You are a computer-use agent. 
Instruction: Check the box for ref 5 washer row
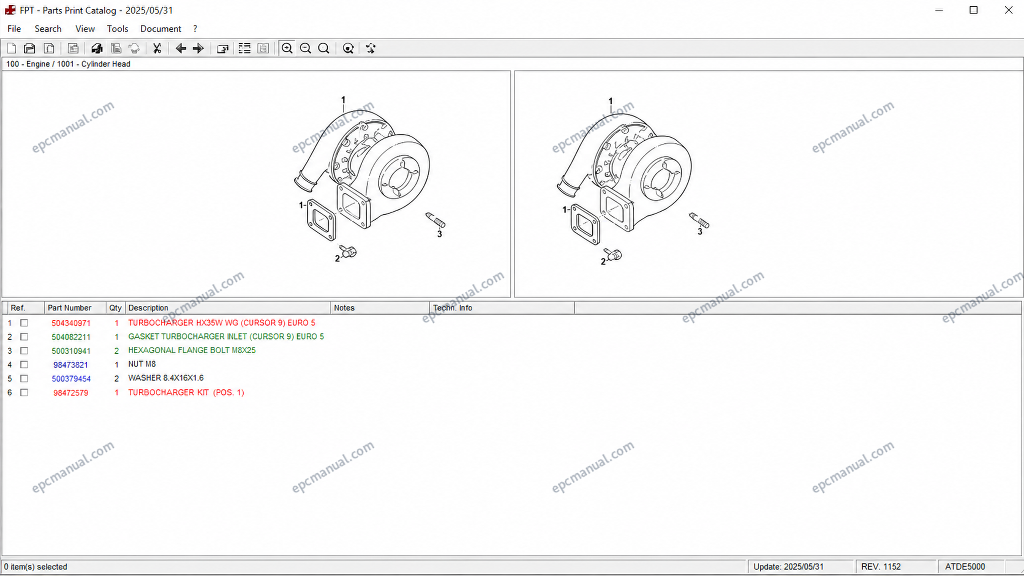24,378
